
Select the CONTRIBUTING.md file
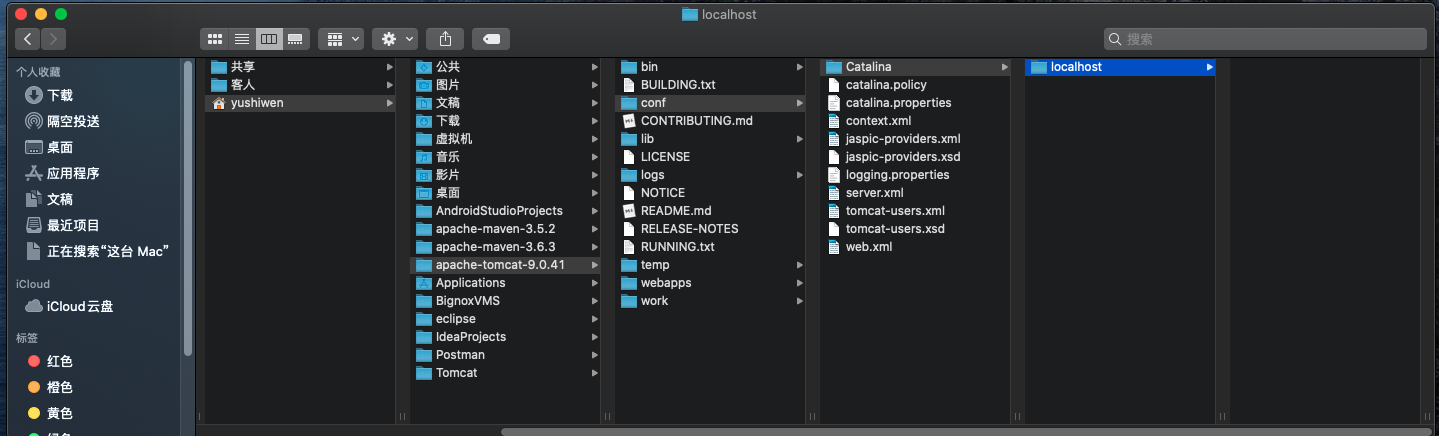click(x=710, y=121)
